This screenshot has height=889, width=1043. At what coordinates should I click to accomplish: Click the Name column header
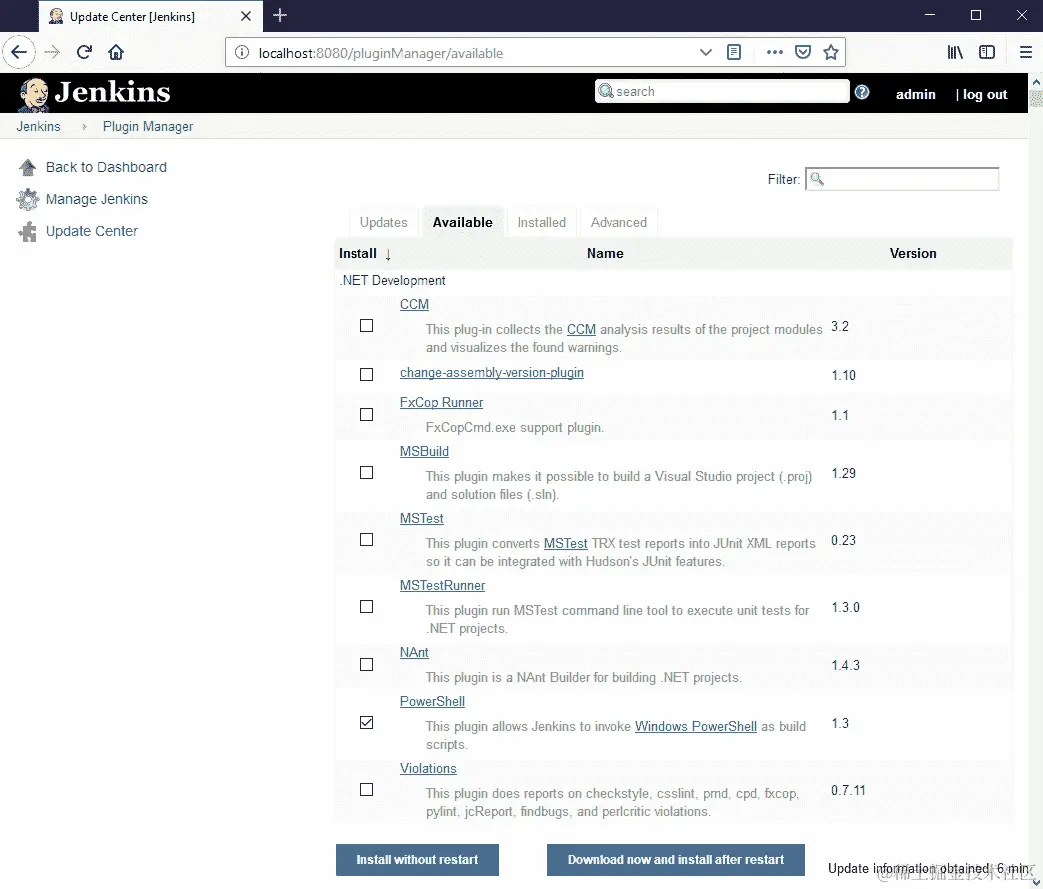point(605,254)
